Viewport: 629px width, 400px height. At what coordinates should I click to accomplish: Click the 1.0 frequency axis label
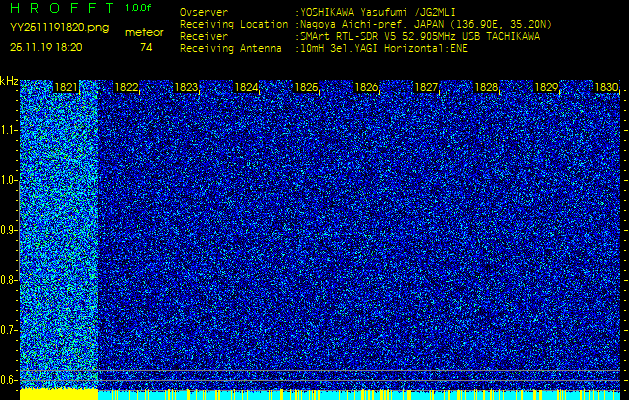[x=7, y=181]
